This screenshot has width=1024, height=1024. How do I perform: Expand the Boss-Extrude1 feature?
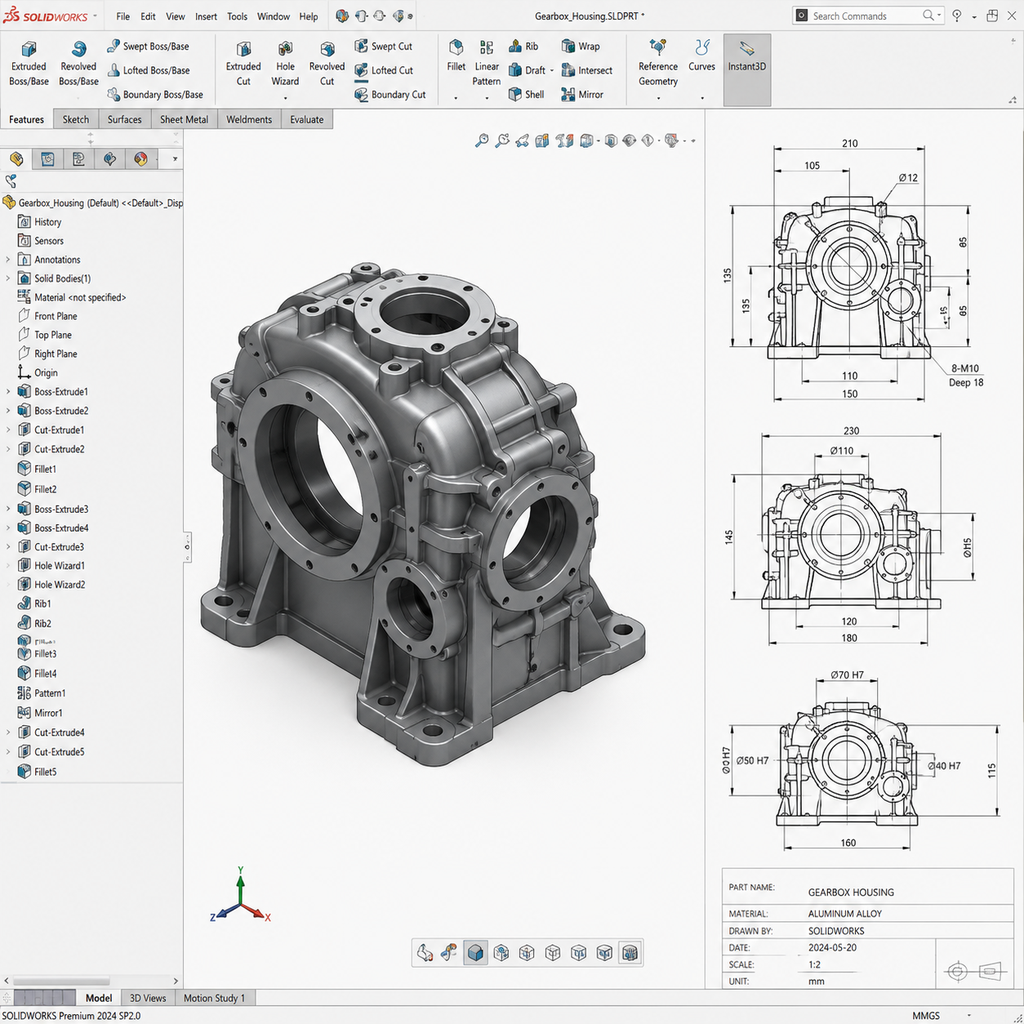click(7, 392)
